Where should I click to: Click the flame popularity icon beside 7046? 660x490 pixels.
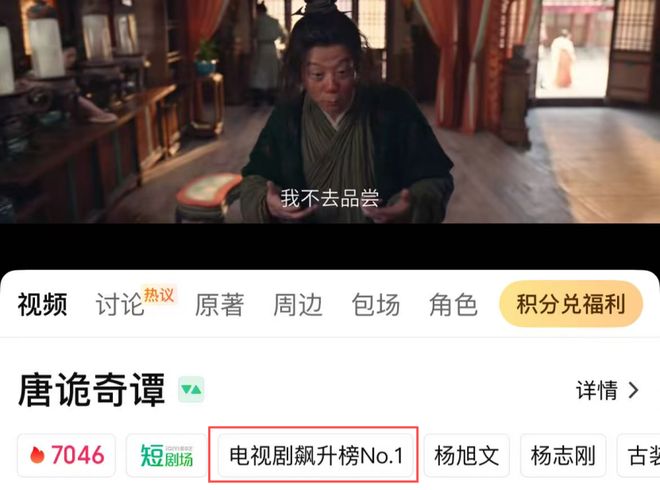click(x=37, y=455)
